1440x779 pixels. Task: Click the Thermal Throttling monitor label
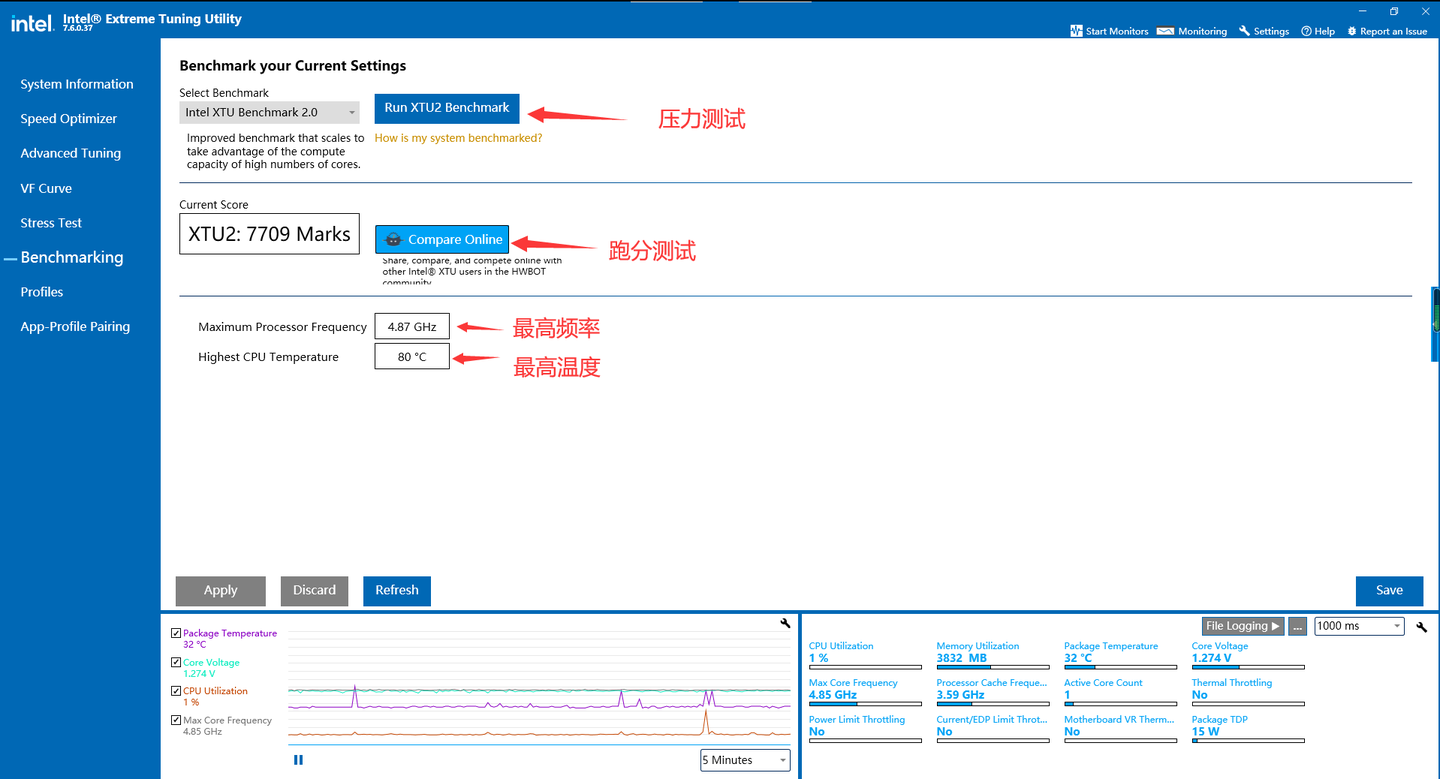click(1232, 683)
